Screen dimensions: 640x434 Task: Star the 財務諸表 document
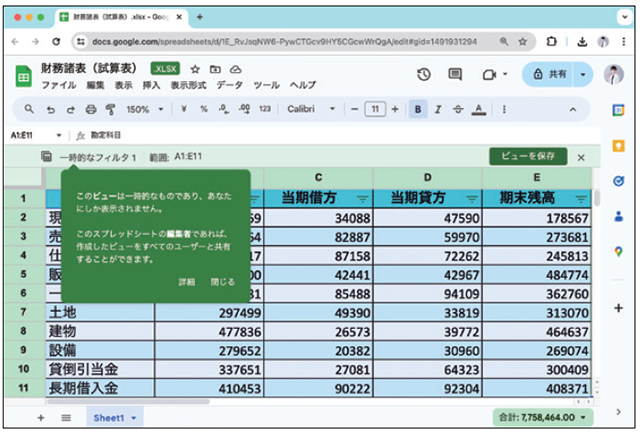195,68
